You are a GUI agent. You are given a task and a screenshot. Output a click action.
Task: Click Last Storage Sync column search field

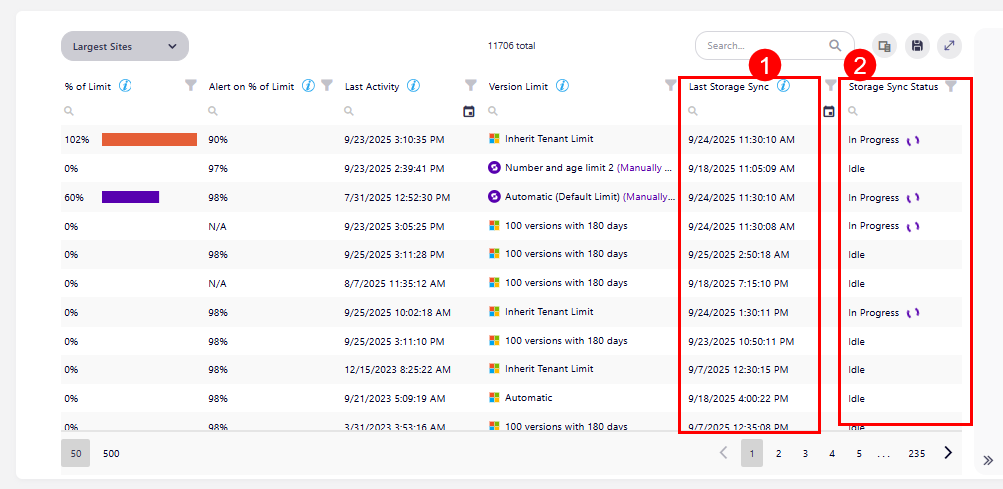754,111
